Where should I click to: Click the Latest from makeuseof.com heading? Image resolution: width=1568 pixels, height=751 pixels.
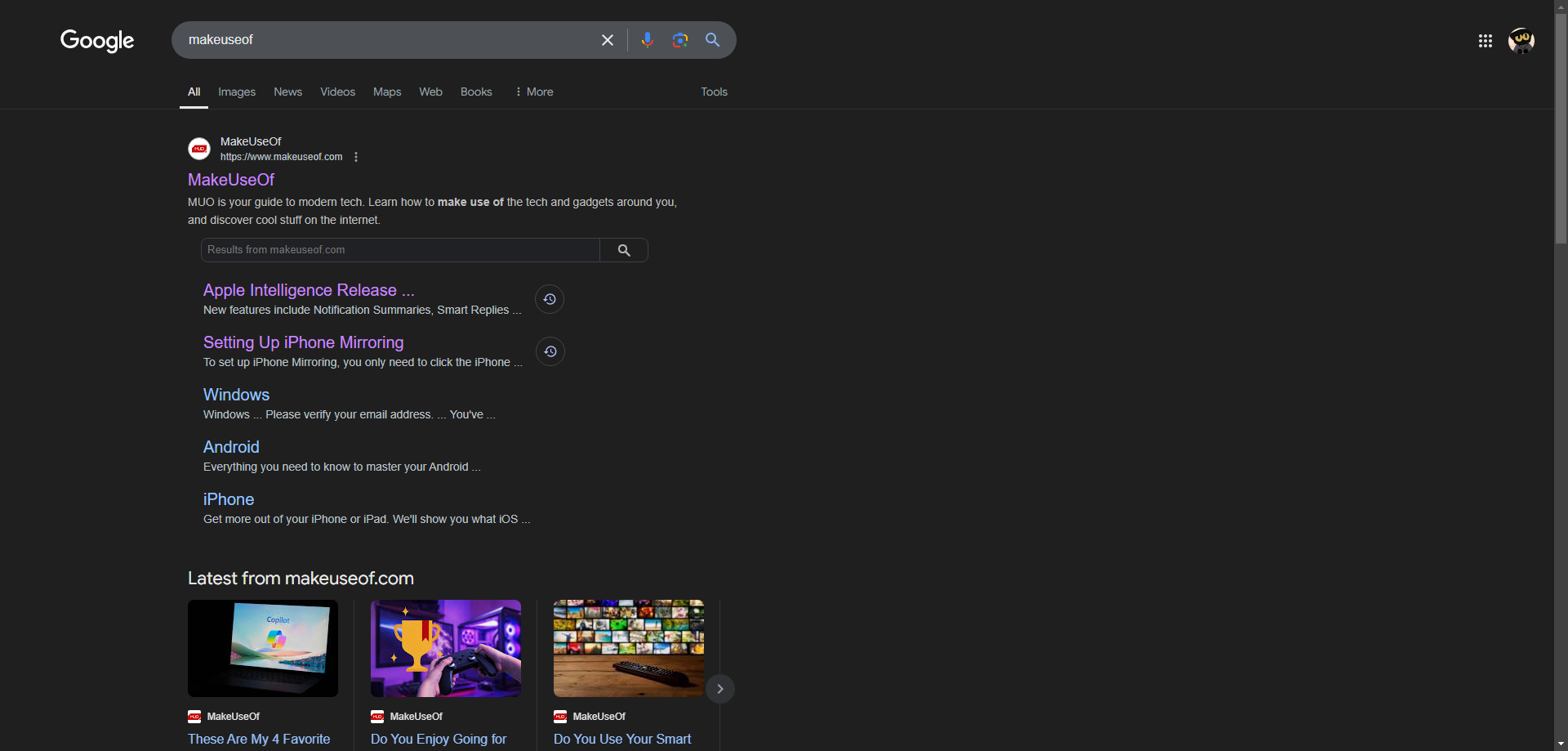point(301,579)
